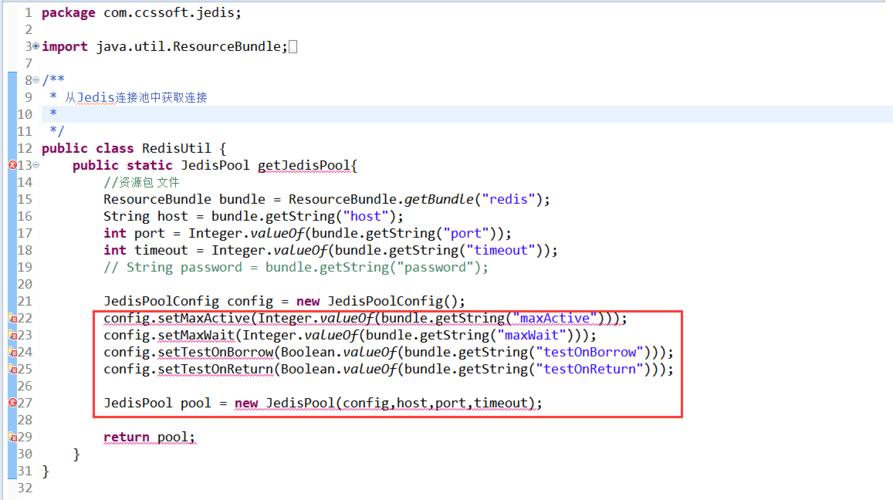Open quick-fix marker next to line 29
The image size is (893, 500).
[x=12, y=437]
